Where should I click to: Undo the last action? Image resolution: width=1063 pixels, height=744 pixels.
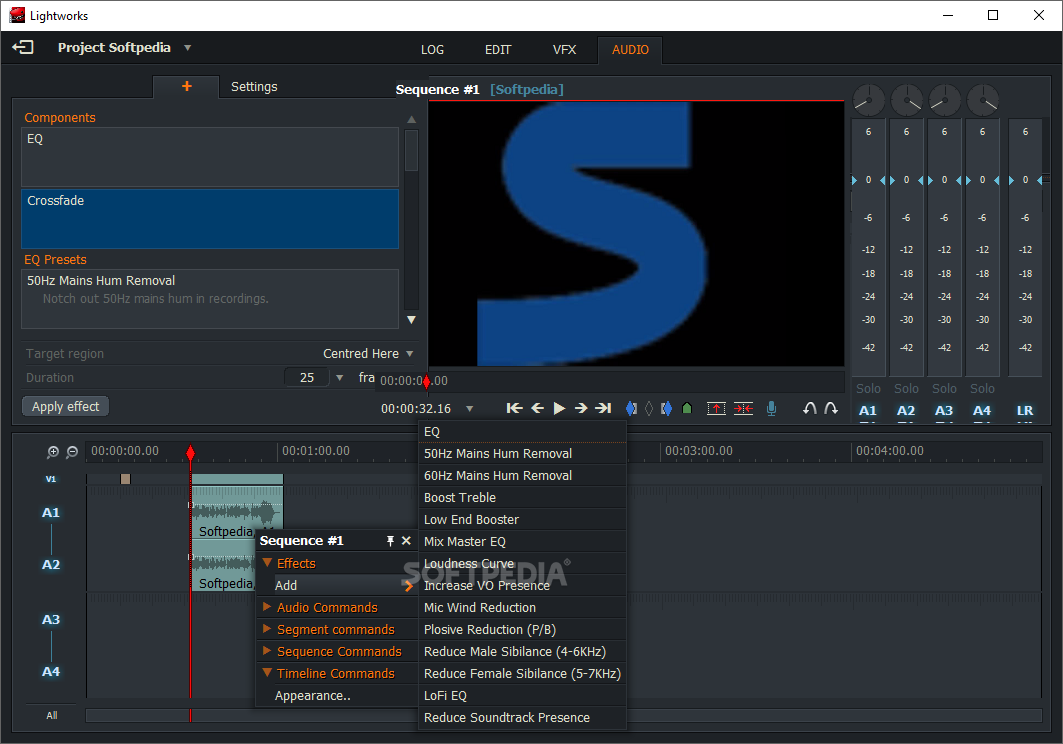[x=809, y=408]
